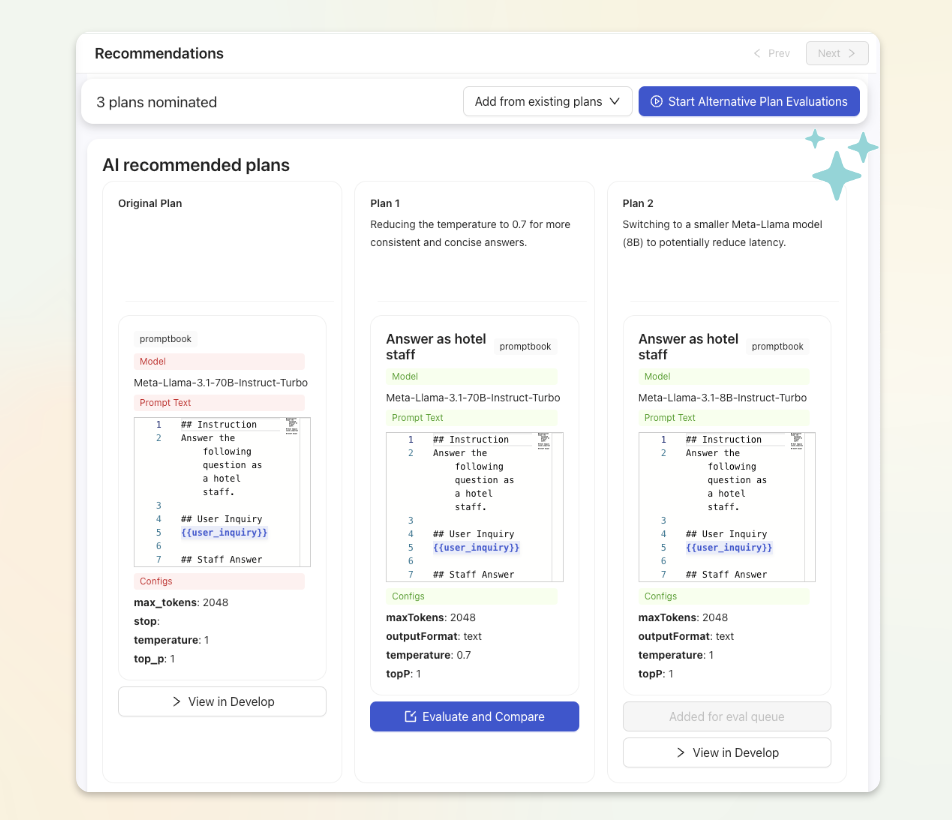952x820 pixels.
Task: Click the Evaluate and Compare icon in Plan 1
Action: [x=410, y=716]
